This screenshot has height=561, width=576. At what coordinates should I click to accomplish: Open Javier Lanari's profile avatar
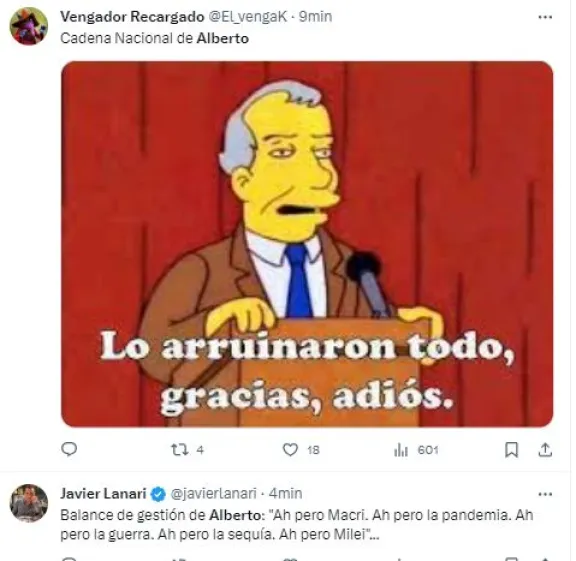(x=29, y=503)
